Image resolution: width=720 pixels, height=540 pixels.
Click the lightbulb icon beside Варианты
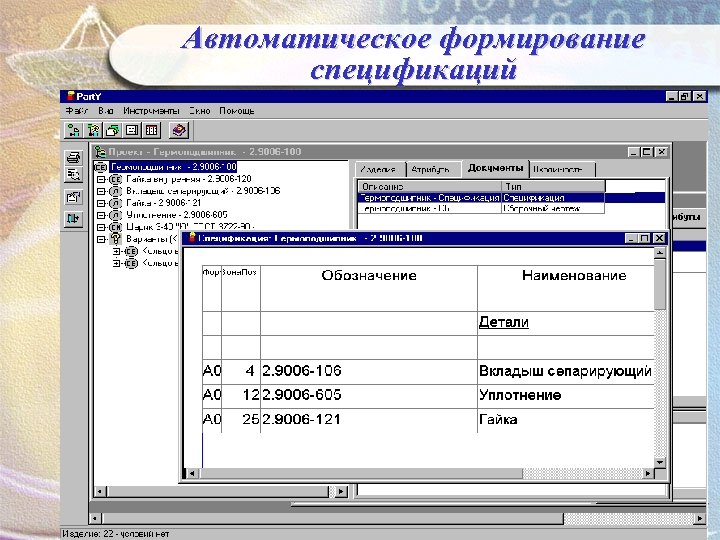(115, 239)
